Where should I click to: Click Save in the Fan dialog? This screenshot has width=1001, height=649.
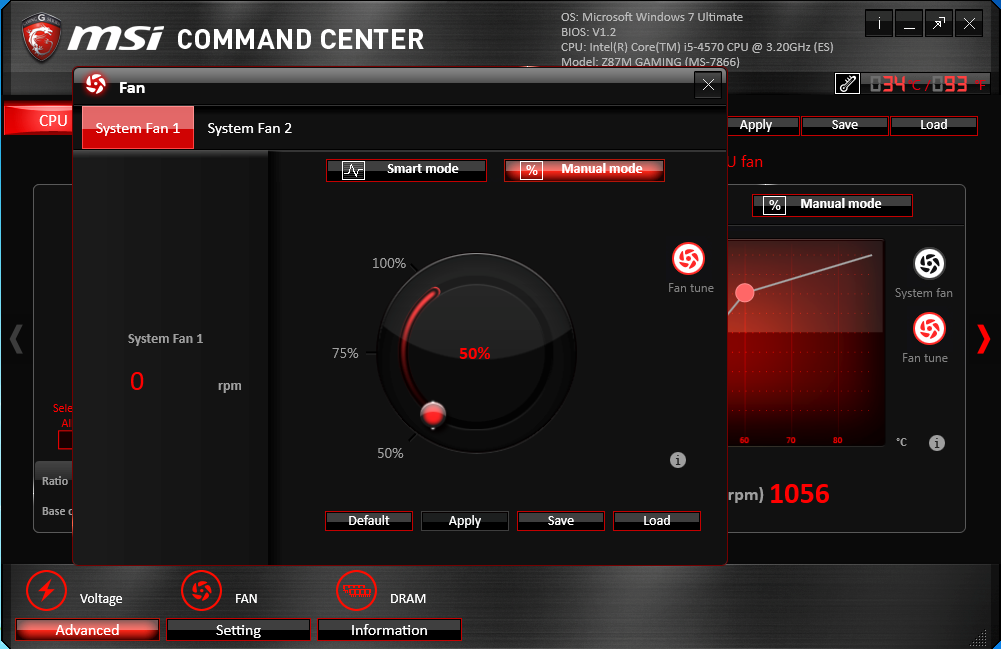coord(561,521)
